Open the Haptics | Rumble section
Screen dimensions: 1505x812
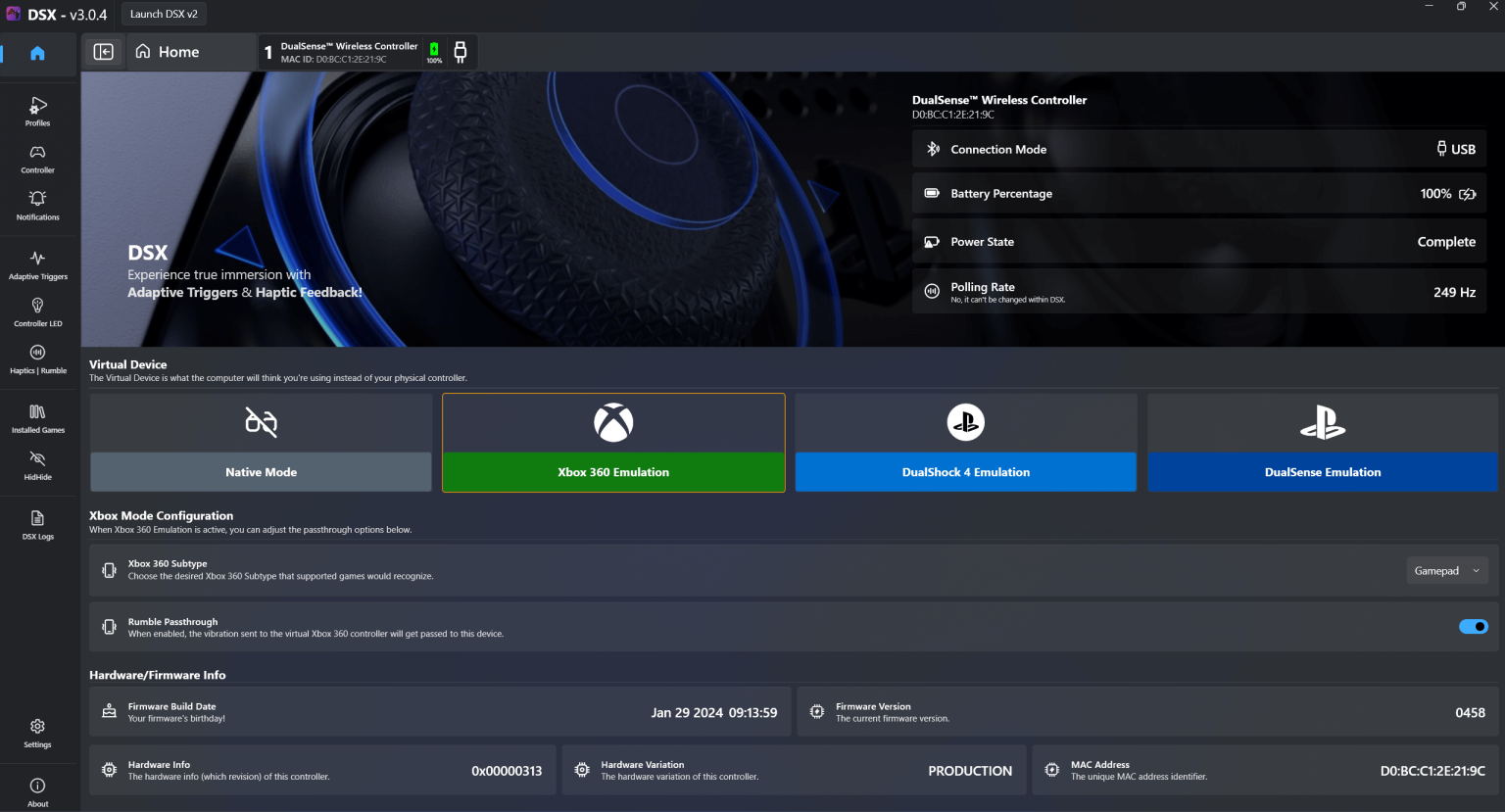pyautogui.click(x=37, y=358)
